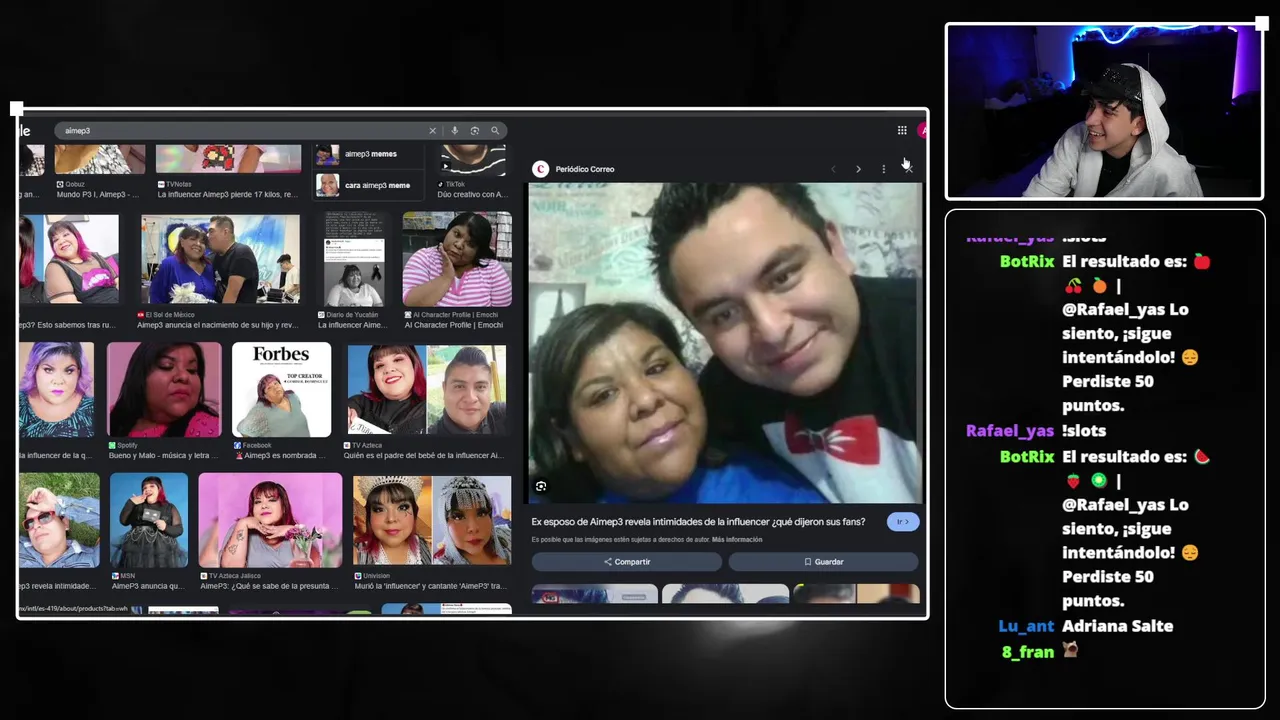Open the AI Character Profile Emochi thumbnail

457,259
